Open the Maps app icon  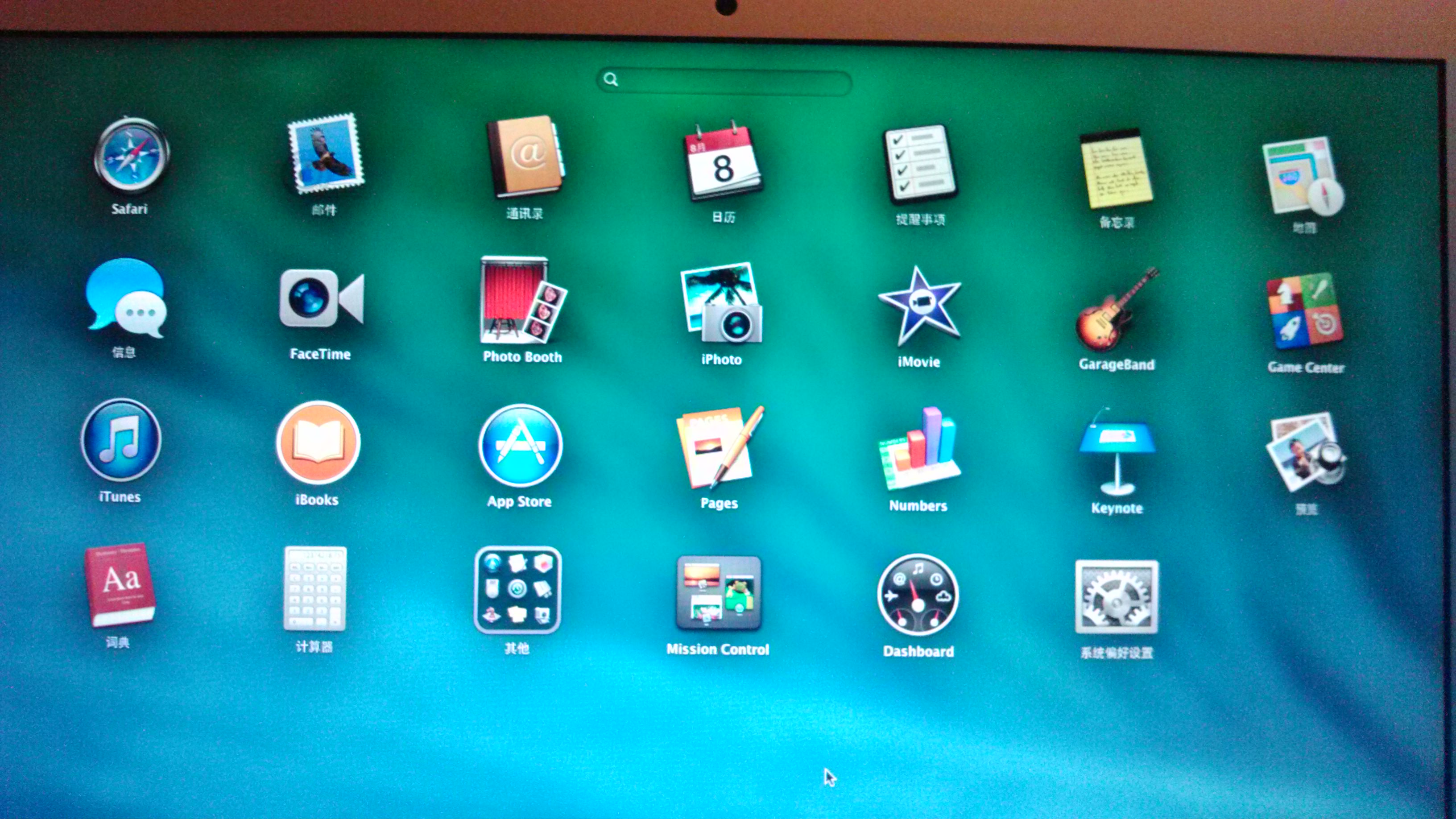pyautogui.click(x=1303, y=176)
